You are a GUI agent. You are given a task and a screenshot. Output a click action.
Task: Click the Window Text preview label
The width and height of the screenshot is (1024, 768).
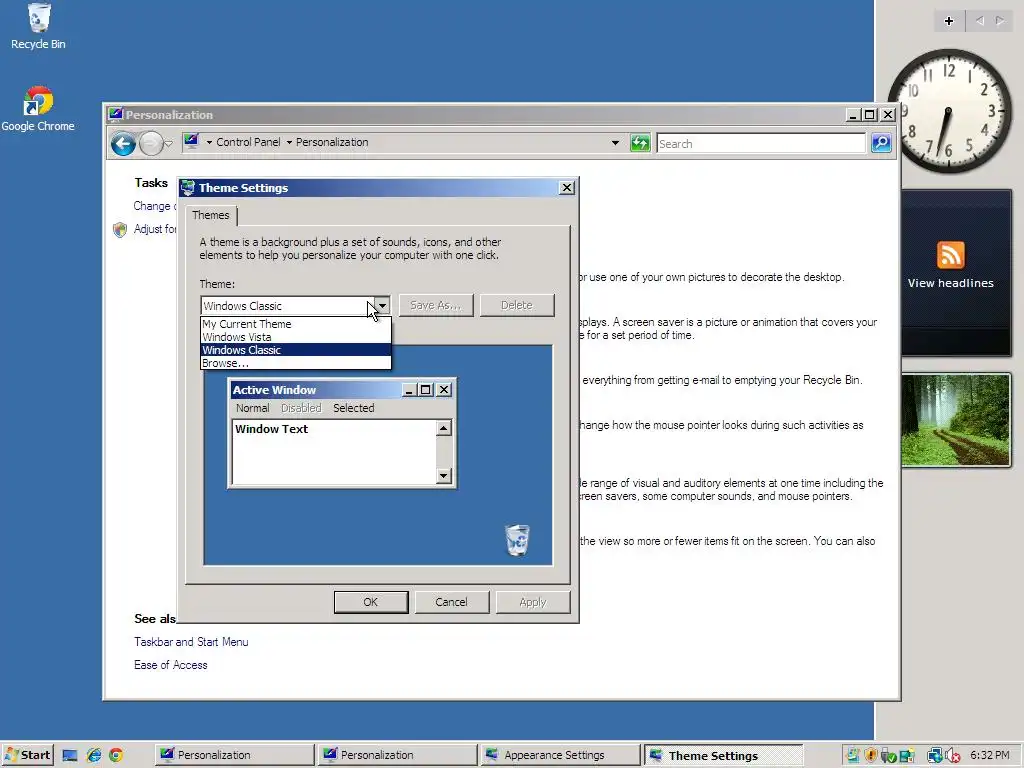(272, 429)
